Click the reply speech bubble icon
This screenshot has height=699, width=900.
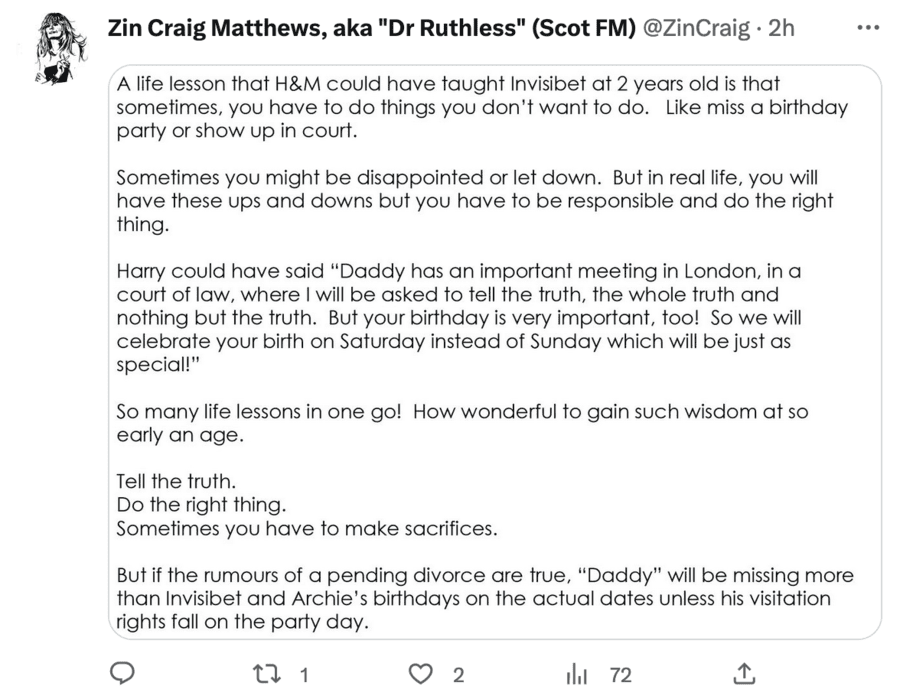[x=122, y=675]
